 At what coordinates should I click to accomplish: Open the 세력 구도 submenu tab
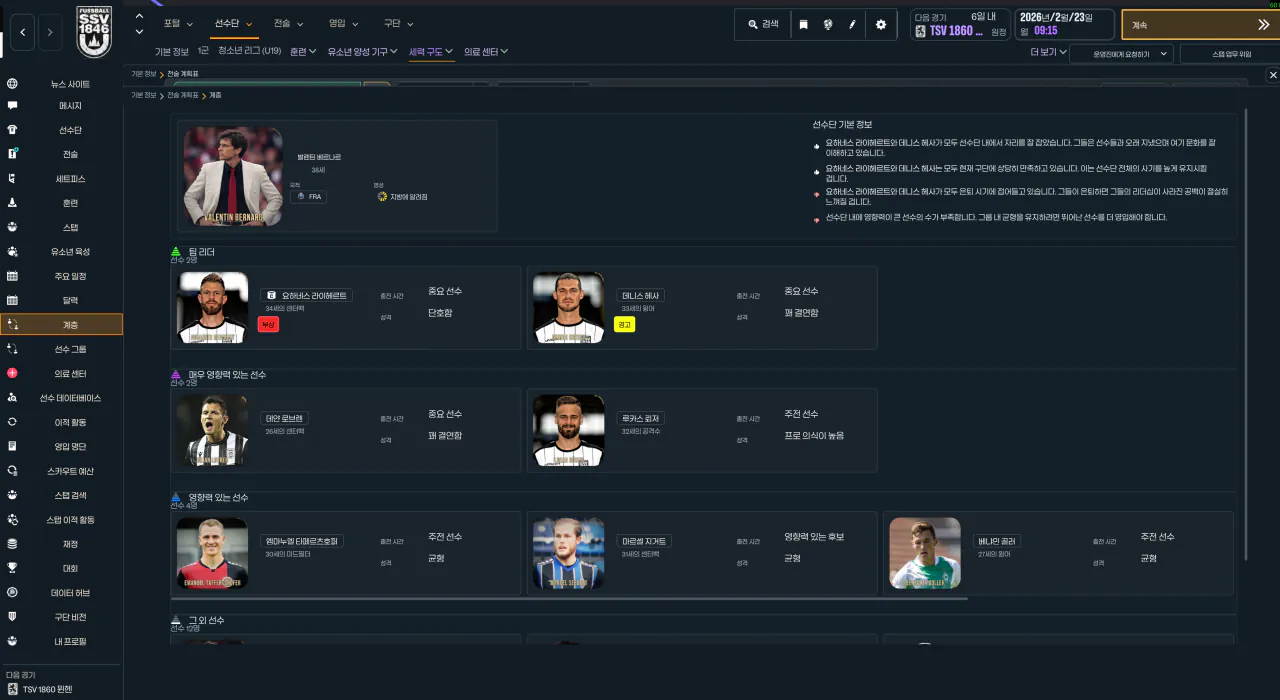click(x=431, y=51)
